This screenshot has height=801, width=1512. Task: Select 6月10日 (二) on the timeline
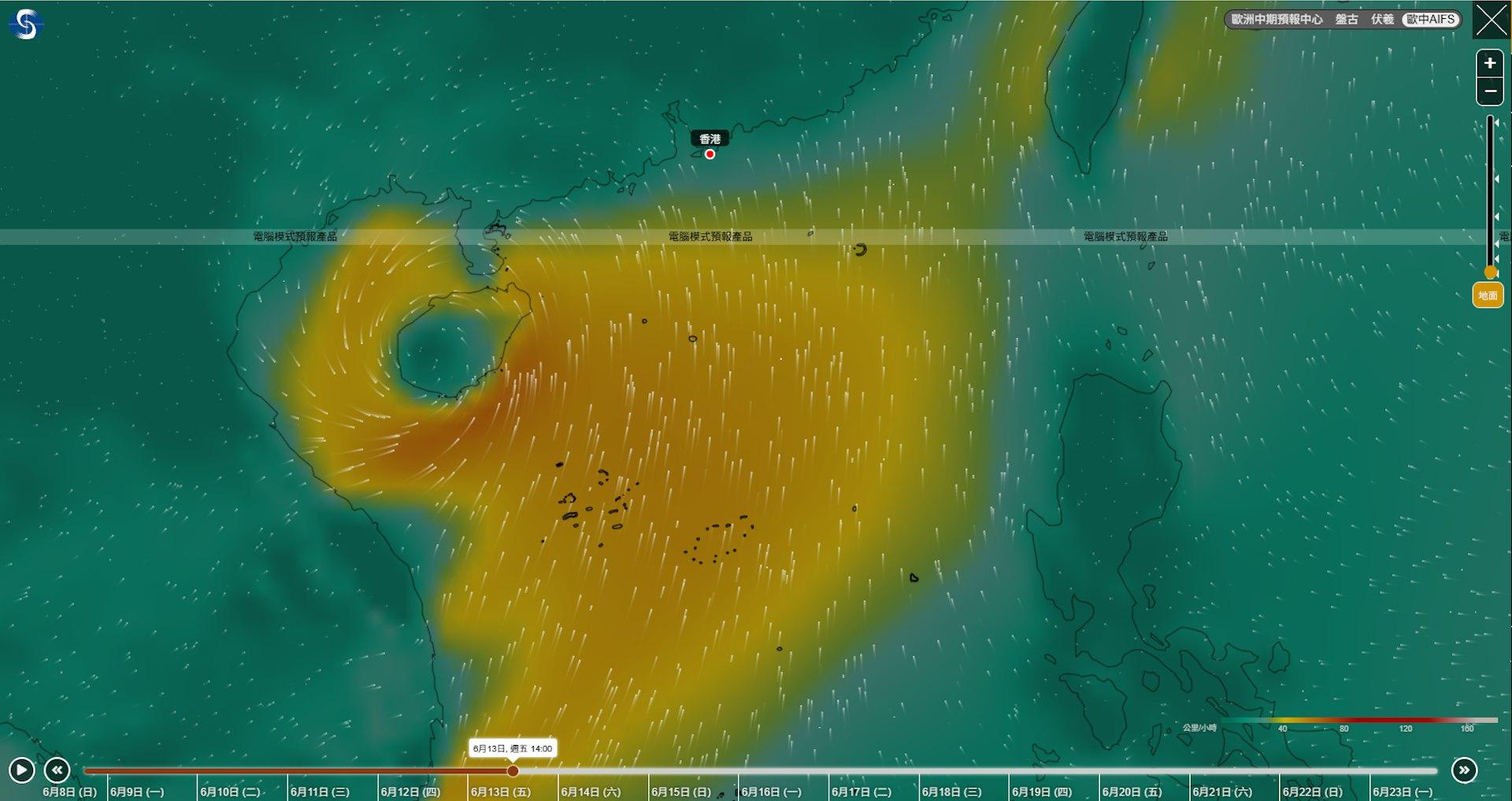point(230,792)
